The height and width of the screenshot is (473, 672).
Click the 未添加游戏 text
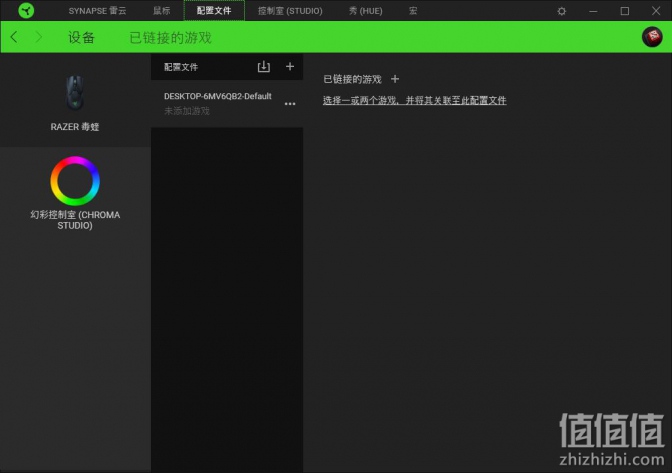pos(187,111)
